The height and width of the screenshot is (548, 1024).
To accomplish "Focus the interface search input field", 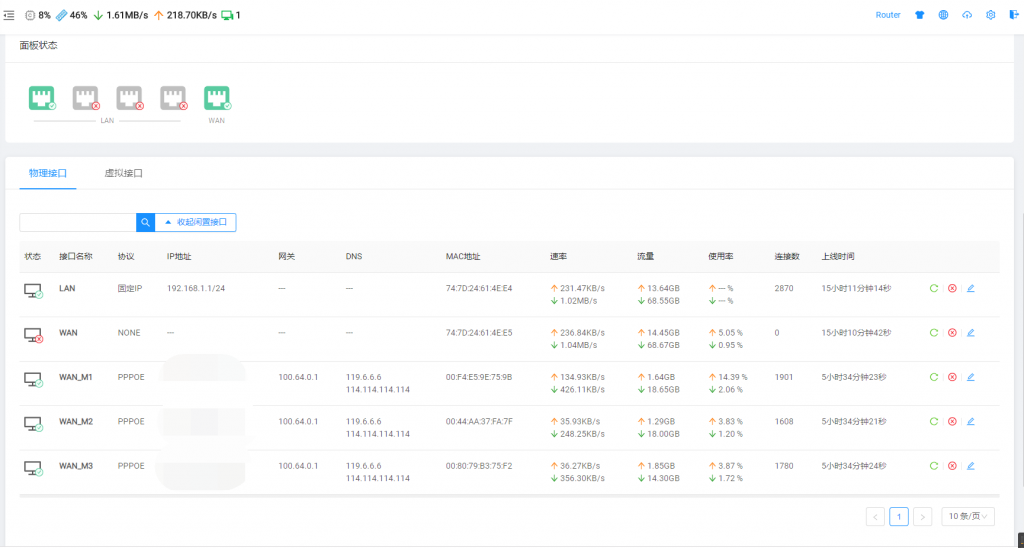I will (x=78, y=222).
